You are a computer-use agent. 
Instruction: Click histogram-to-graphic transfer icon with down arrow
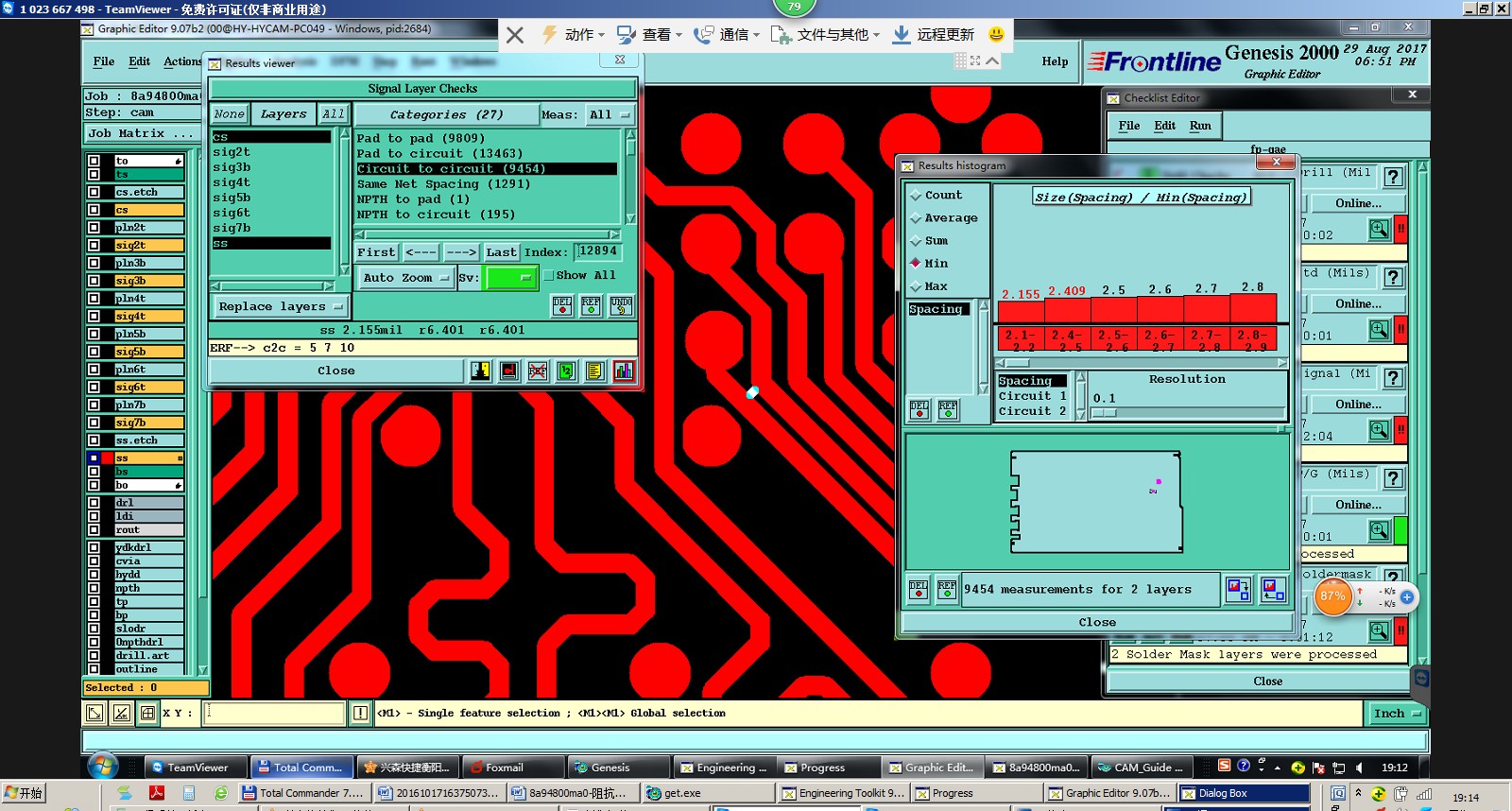1238,589
